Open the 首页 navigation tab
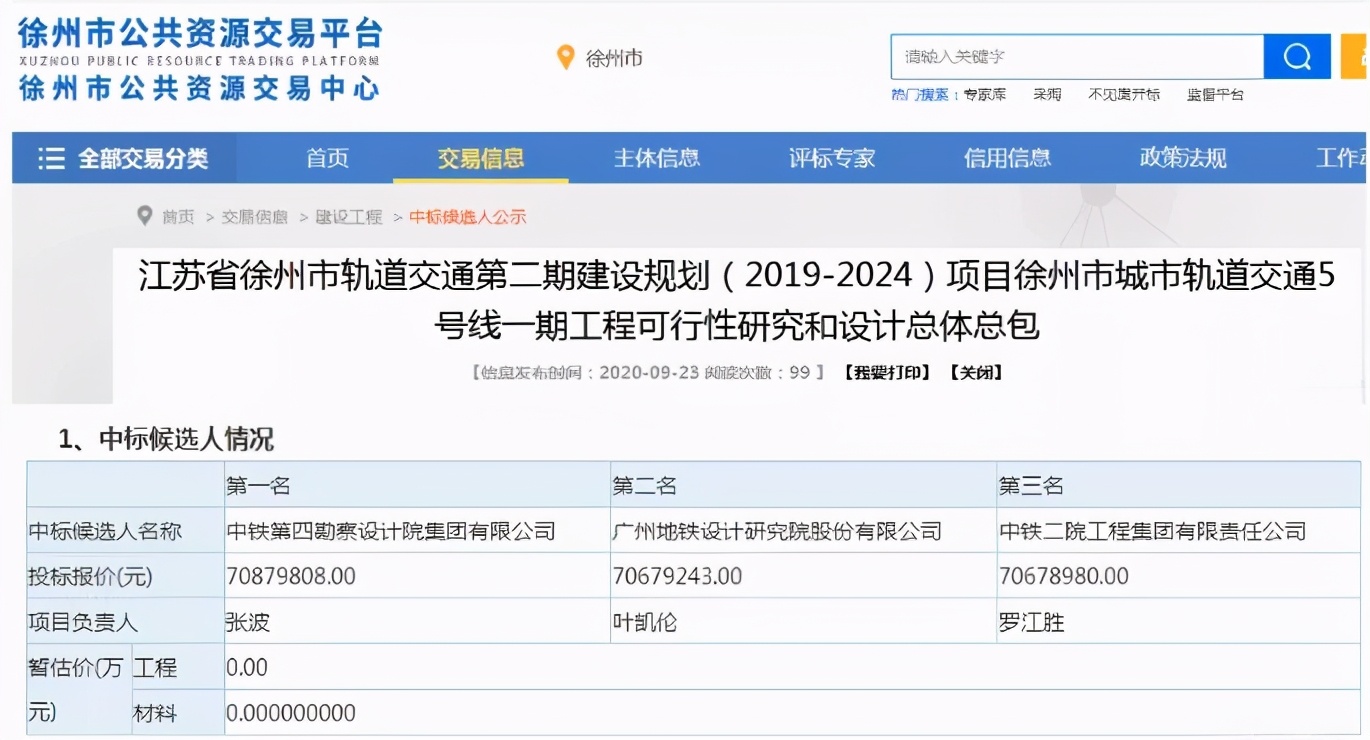 327,158
